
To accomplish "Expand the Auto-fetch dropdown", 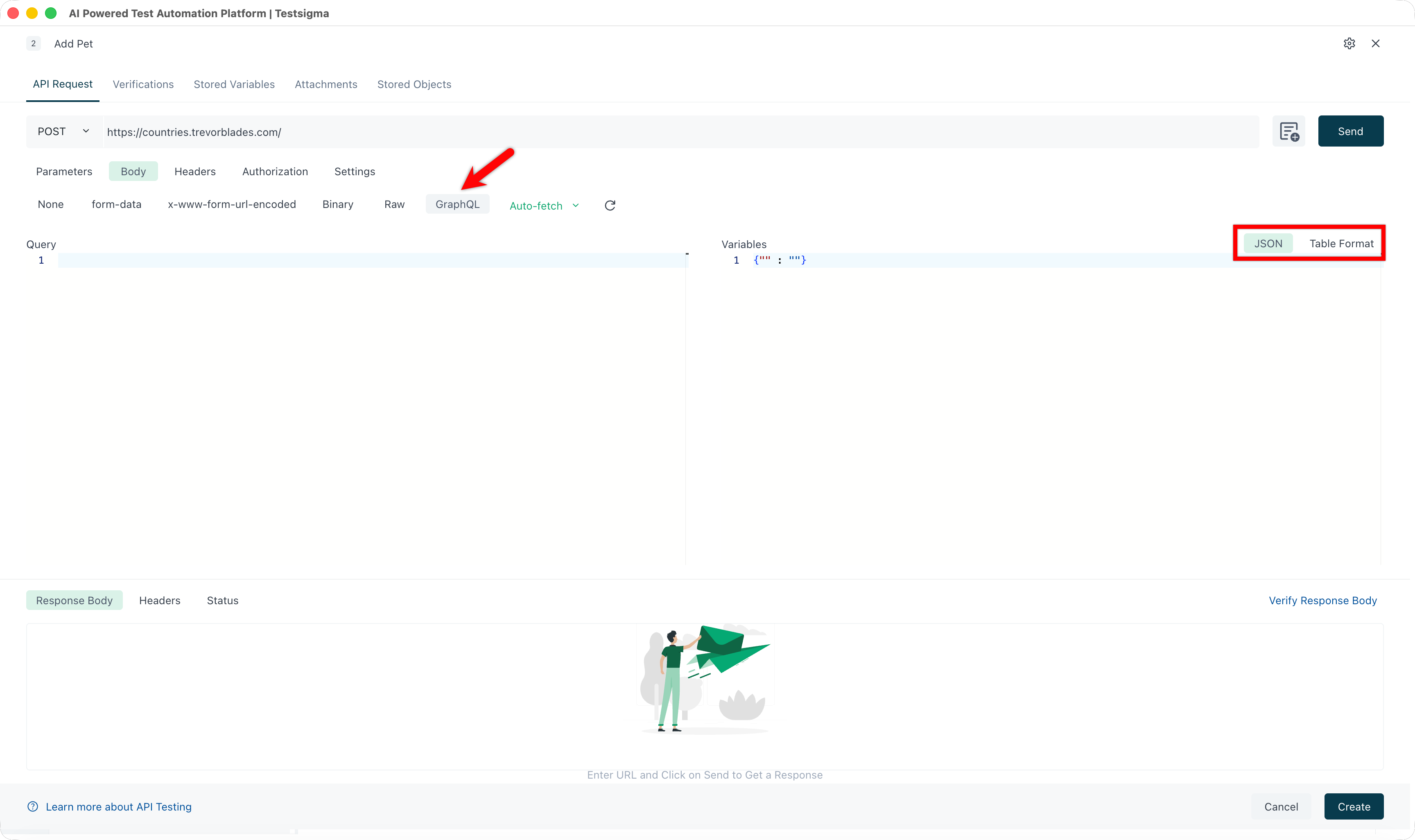I will [x=543, y=205].
